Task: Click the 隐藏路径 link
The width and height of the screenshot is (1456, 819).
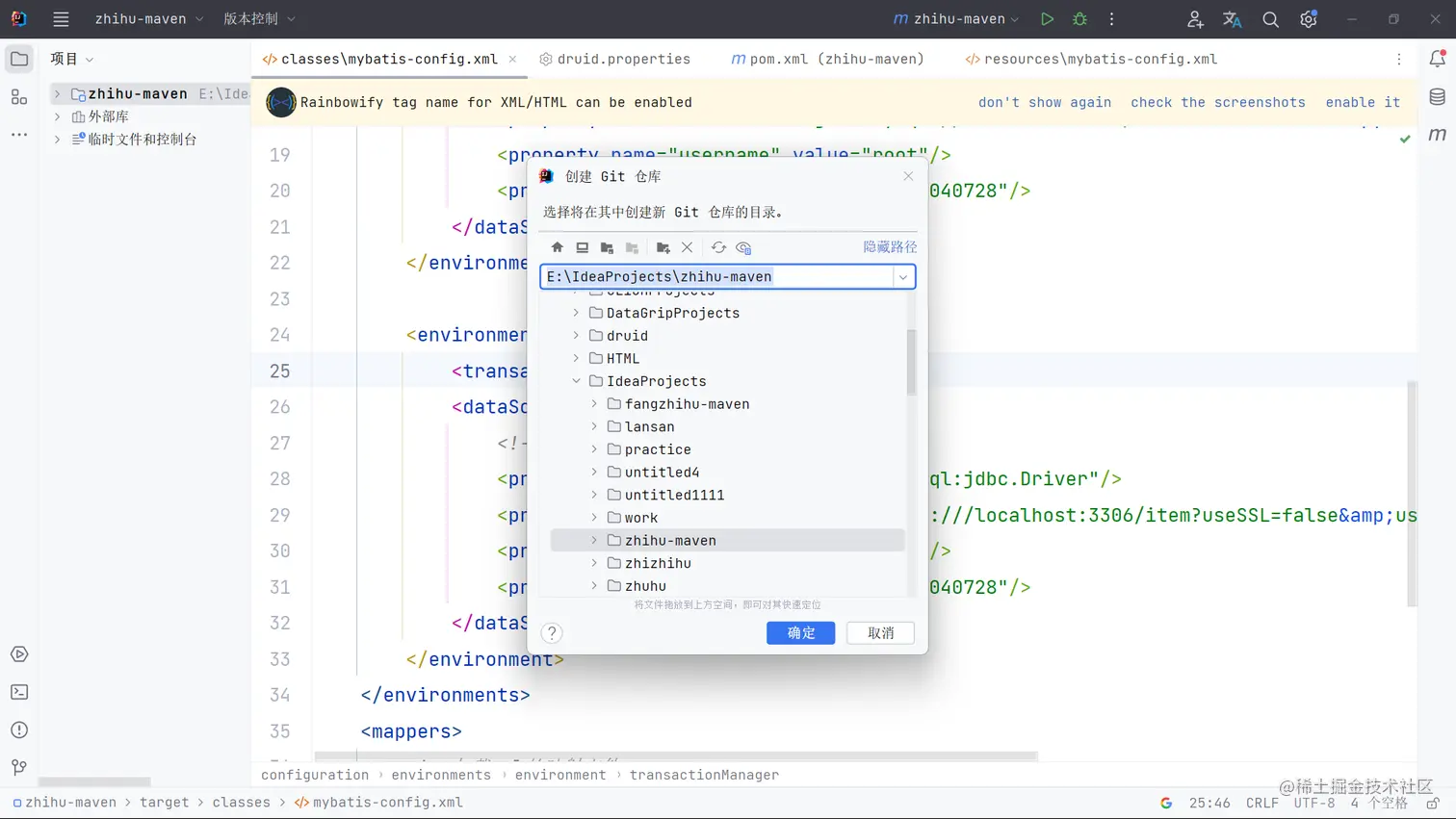Action: click(890, 247)
